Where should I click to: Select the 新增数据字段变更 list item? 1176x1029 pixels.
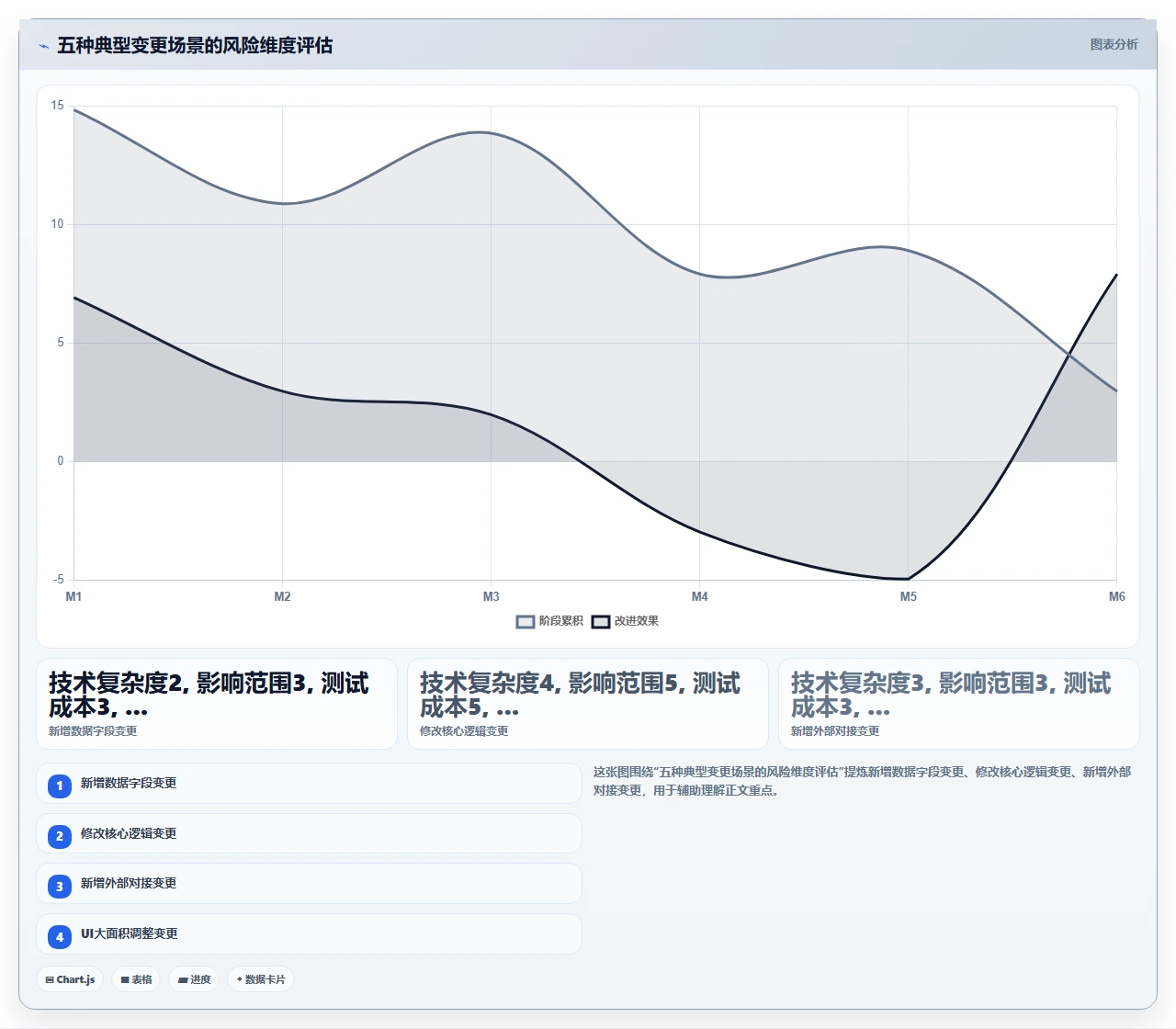coord(309,783)
